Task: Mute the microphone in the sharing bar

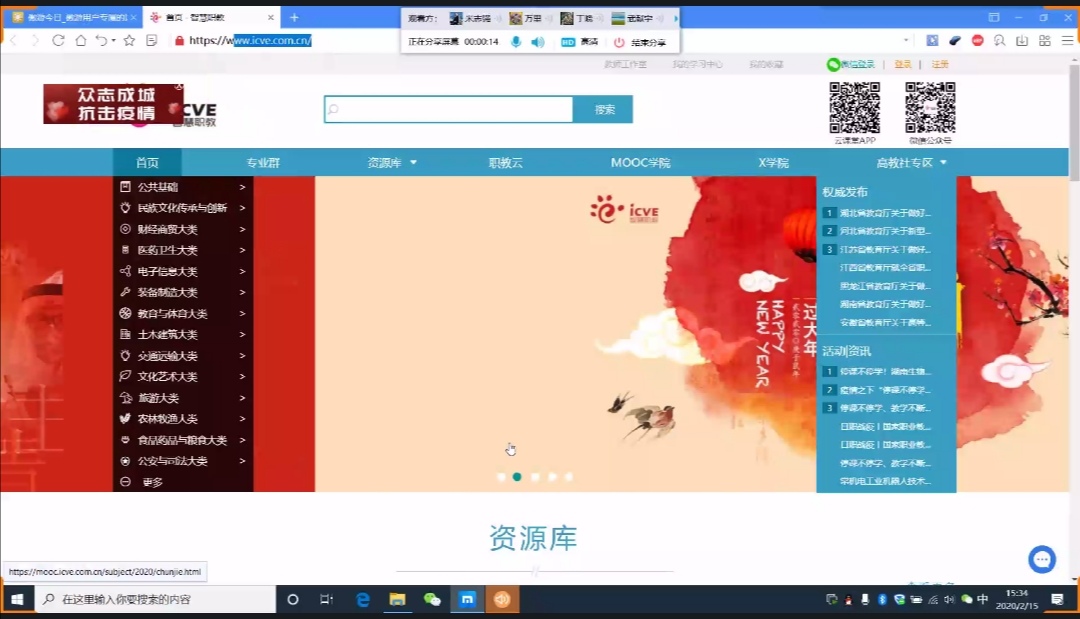Action: tap(515, 42)
